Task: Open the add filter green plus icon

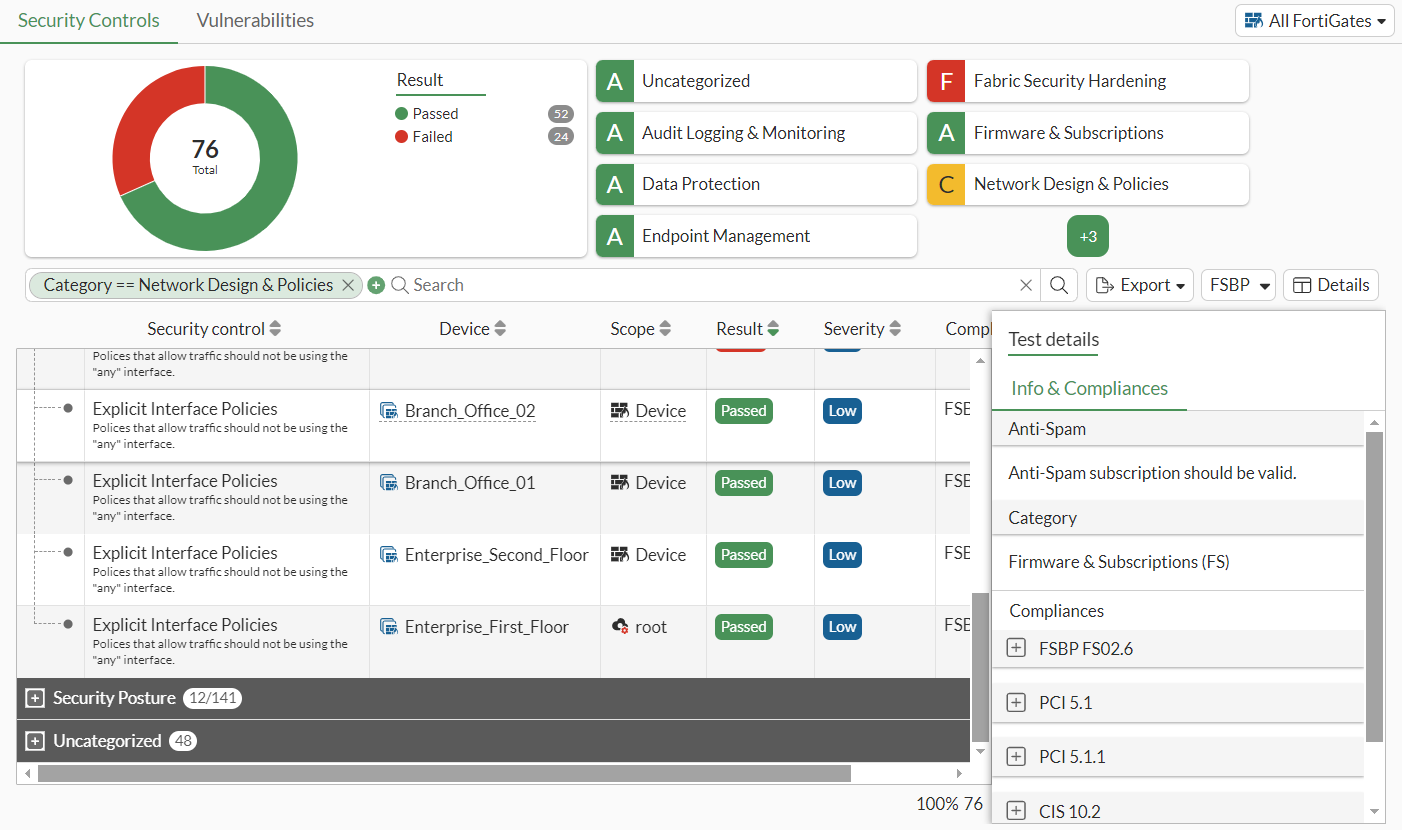Action: pos(376,285)
